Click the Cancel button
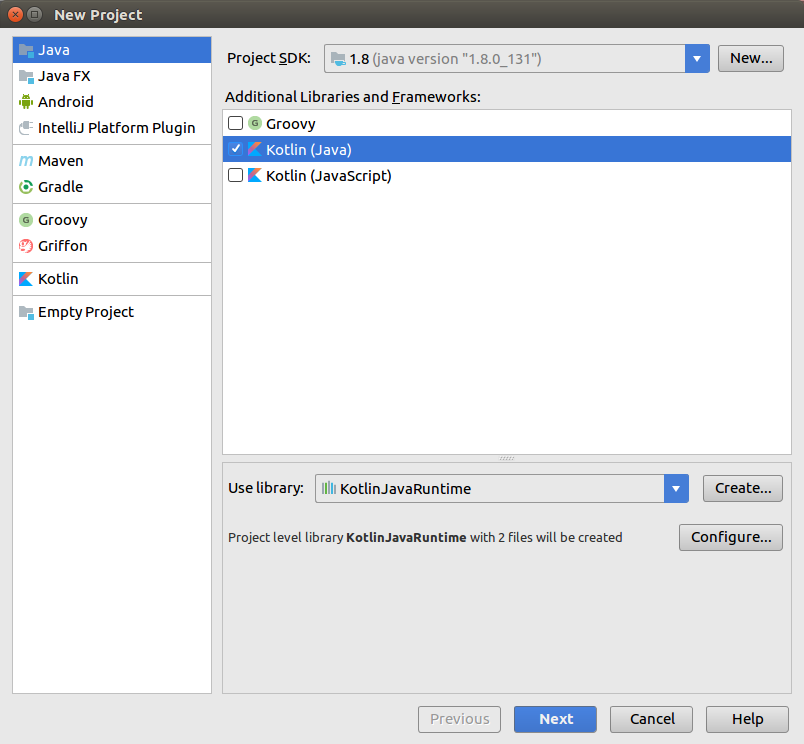This screenshot has width=804, height=744. point(651,719)
